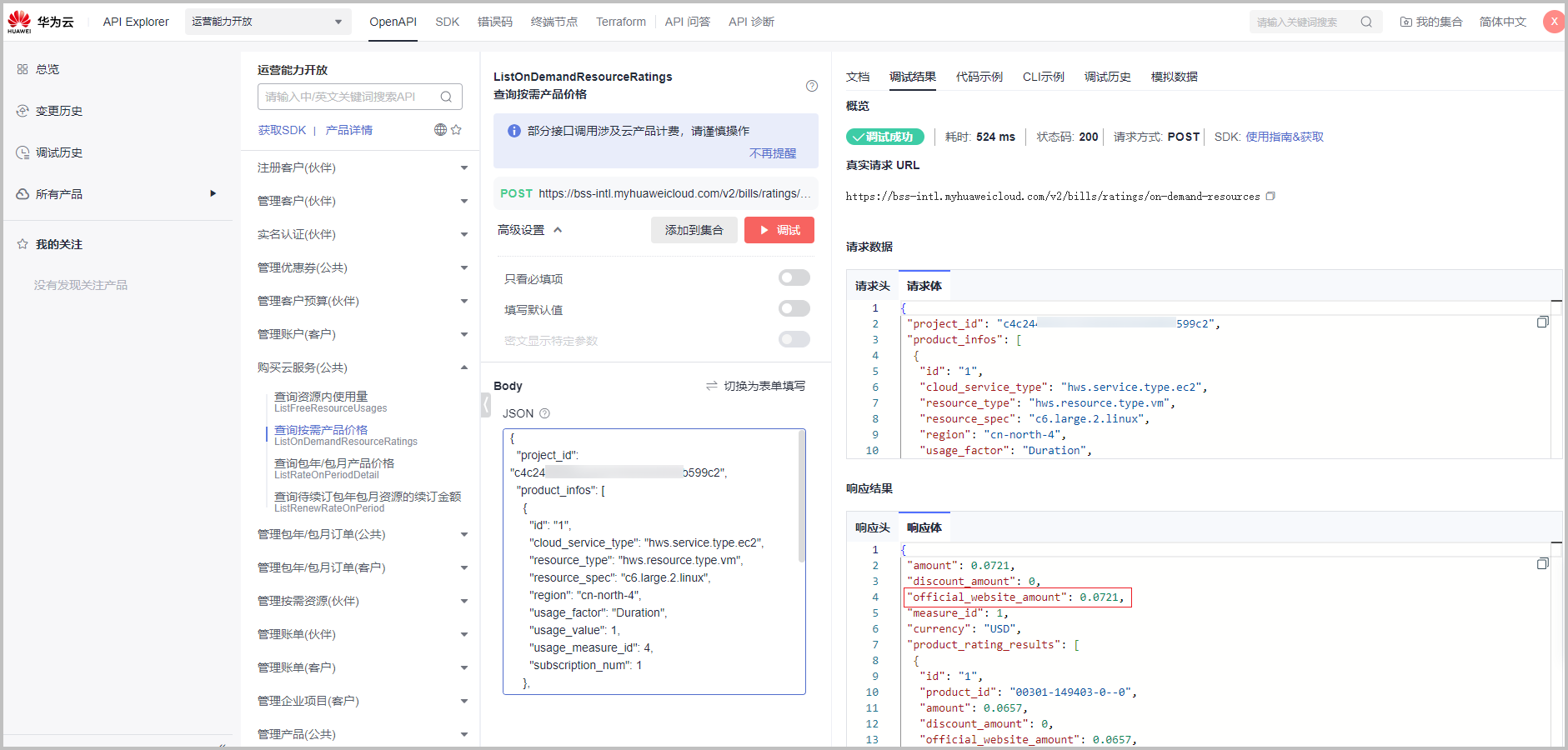Click the 获取SDK link
This screenshot has width=1568, height=750.
tap(282, 130)
